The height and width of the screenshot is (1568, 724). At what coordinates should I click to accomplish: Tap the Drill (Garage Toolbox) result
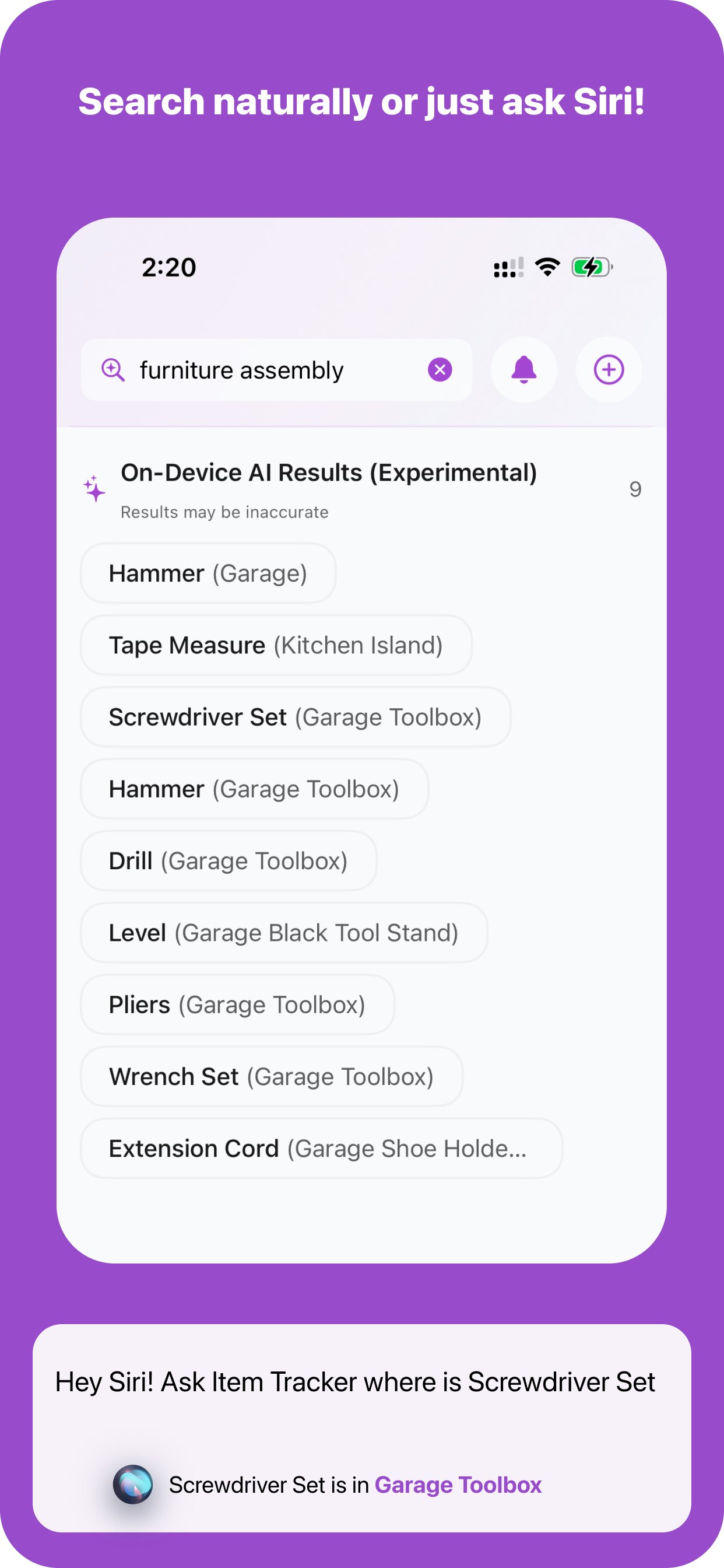(x=227, y=860)
